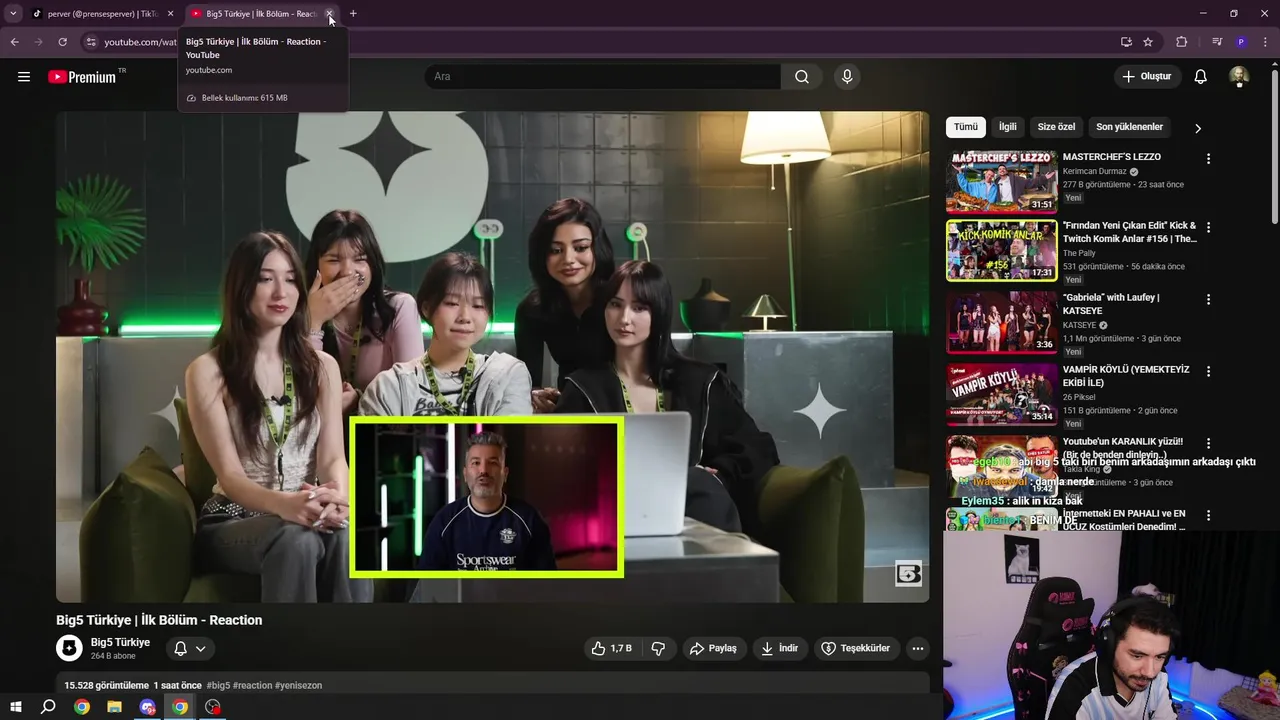Open the Windows Start menu

[15, 707]
